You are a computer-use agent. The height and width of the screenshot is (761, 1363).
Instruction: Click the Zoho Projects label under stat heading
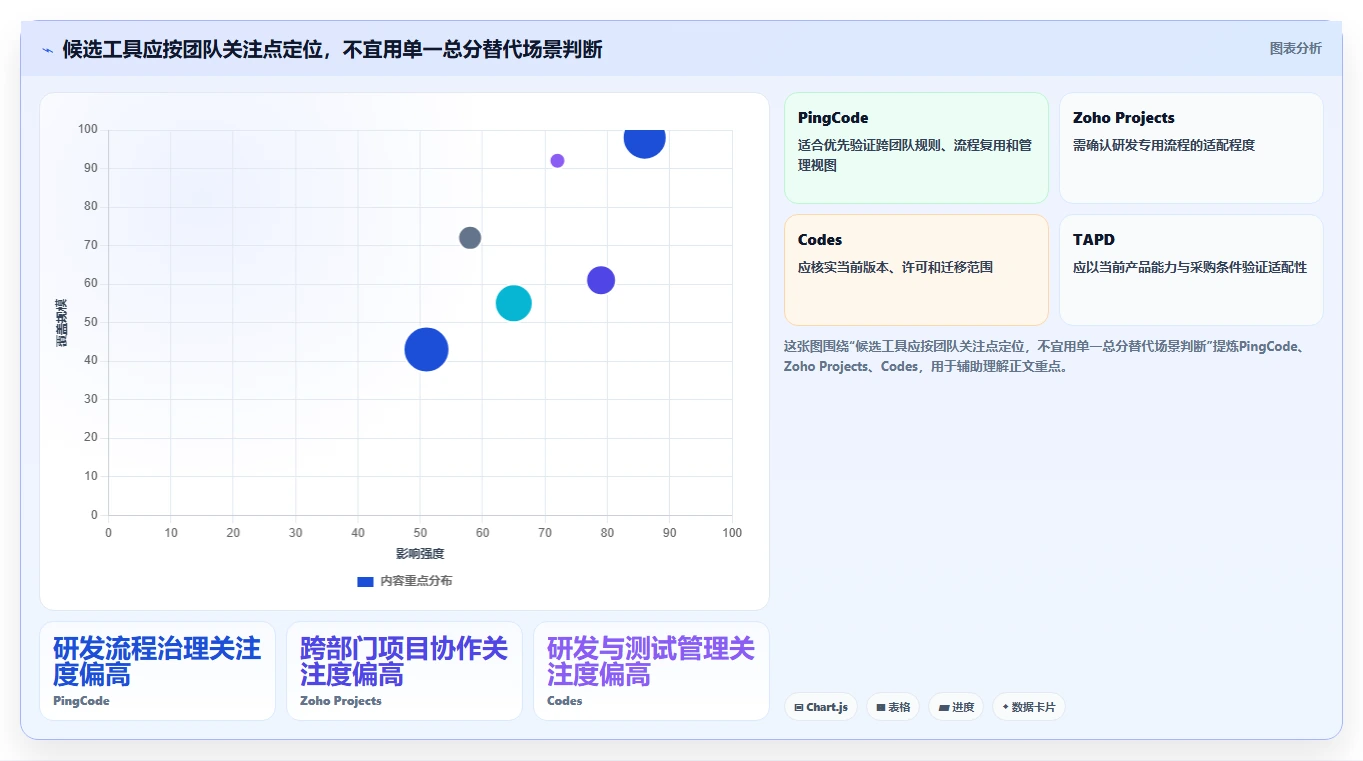(x=341, y=701)
